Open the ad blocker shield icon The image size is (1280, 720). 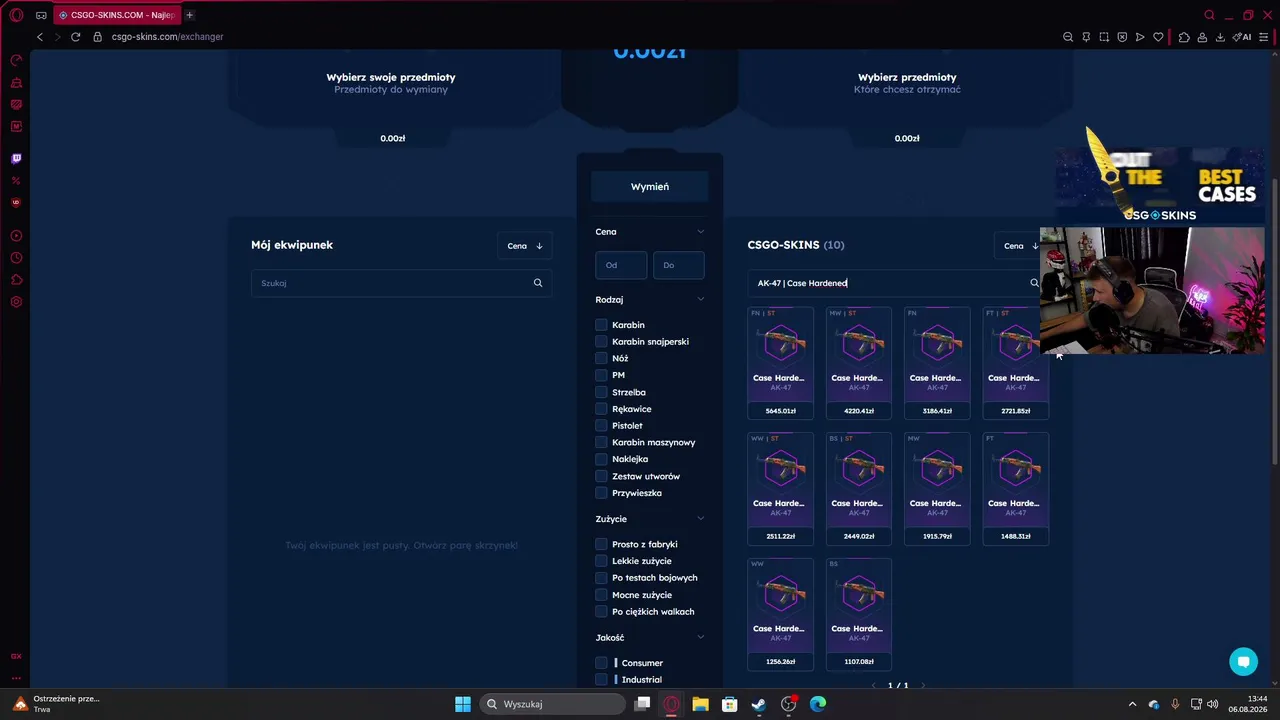click(x=1122, y=37)
